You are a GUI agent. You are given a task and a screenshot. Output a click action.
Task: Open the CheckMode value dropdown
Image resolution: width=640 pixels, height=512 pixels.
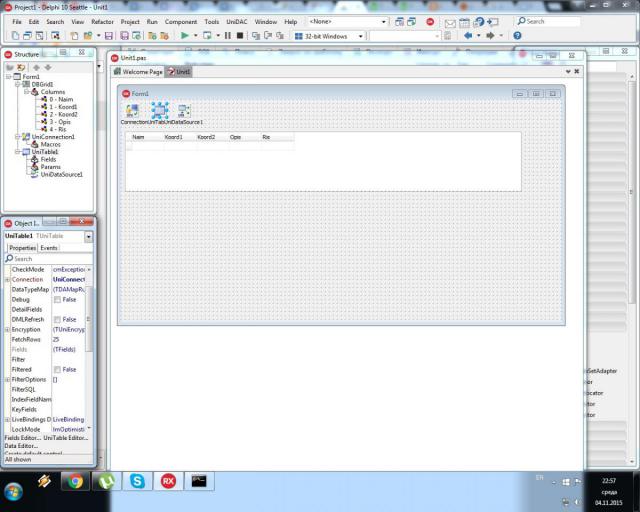click(89, 269)
